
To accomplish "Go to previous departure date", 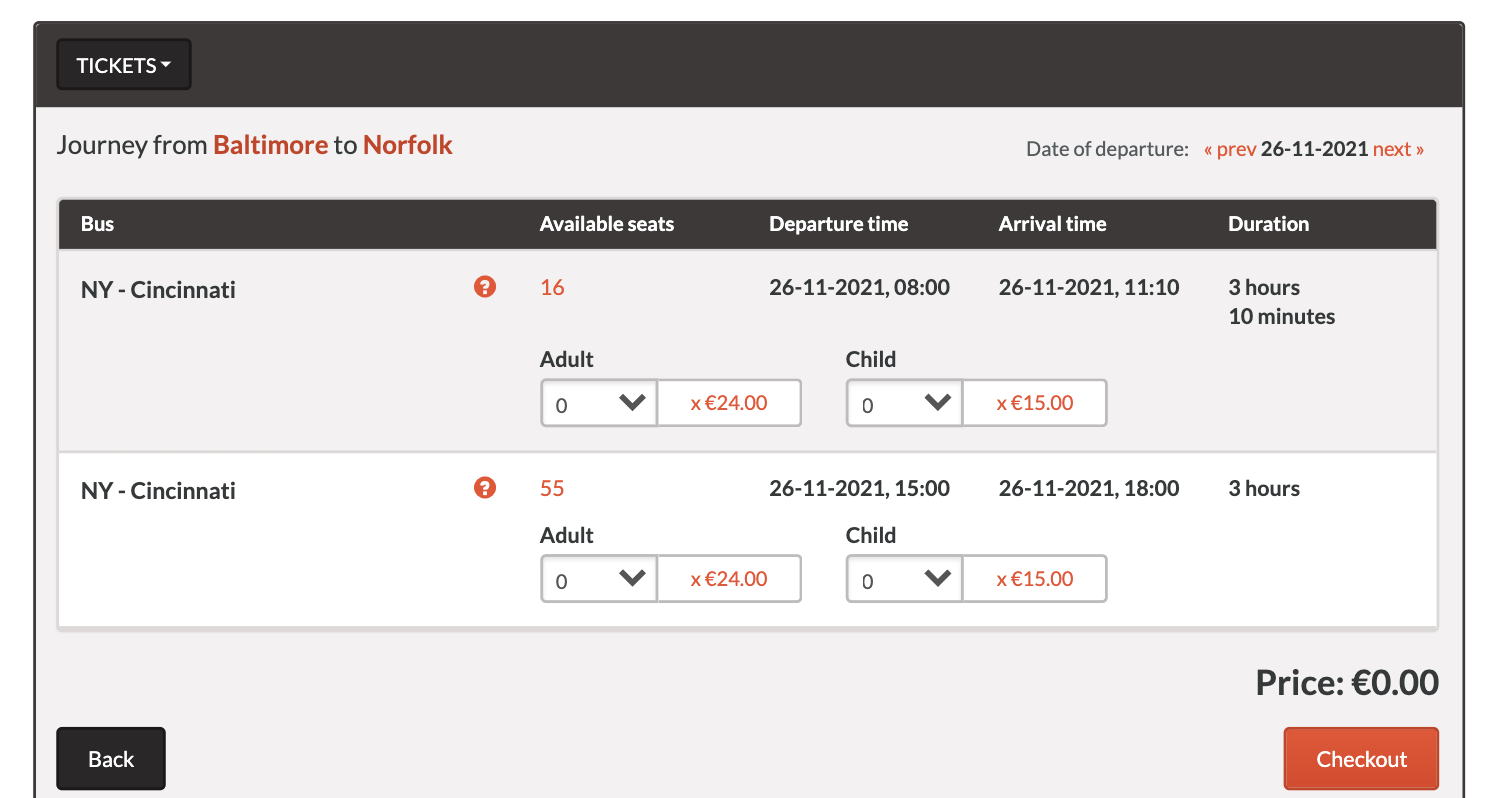I will [1230, 149].
